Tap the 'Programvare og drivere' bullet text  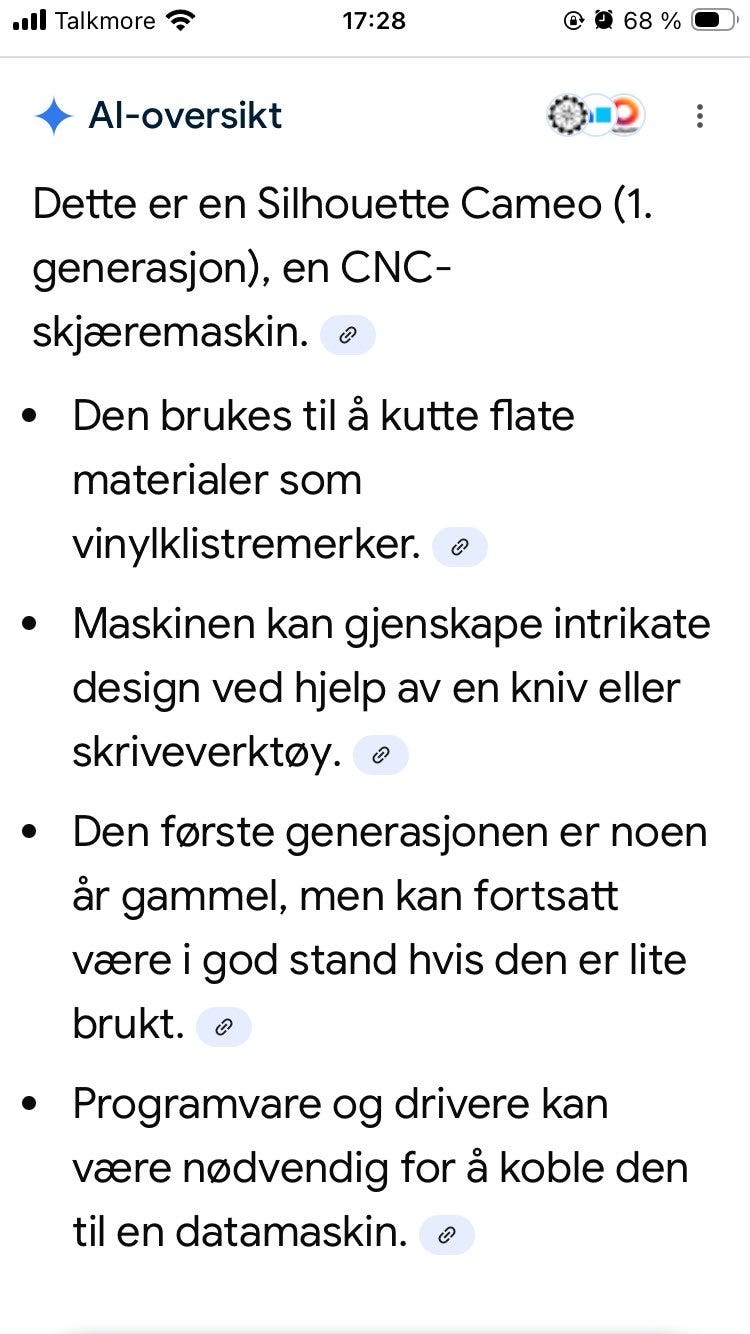(x=380, y=1168)
